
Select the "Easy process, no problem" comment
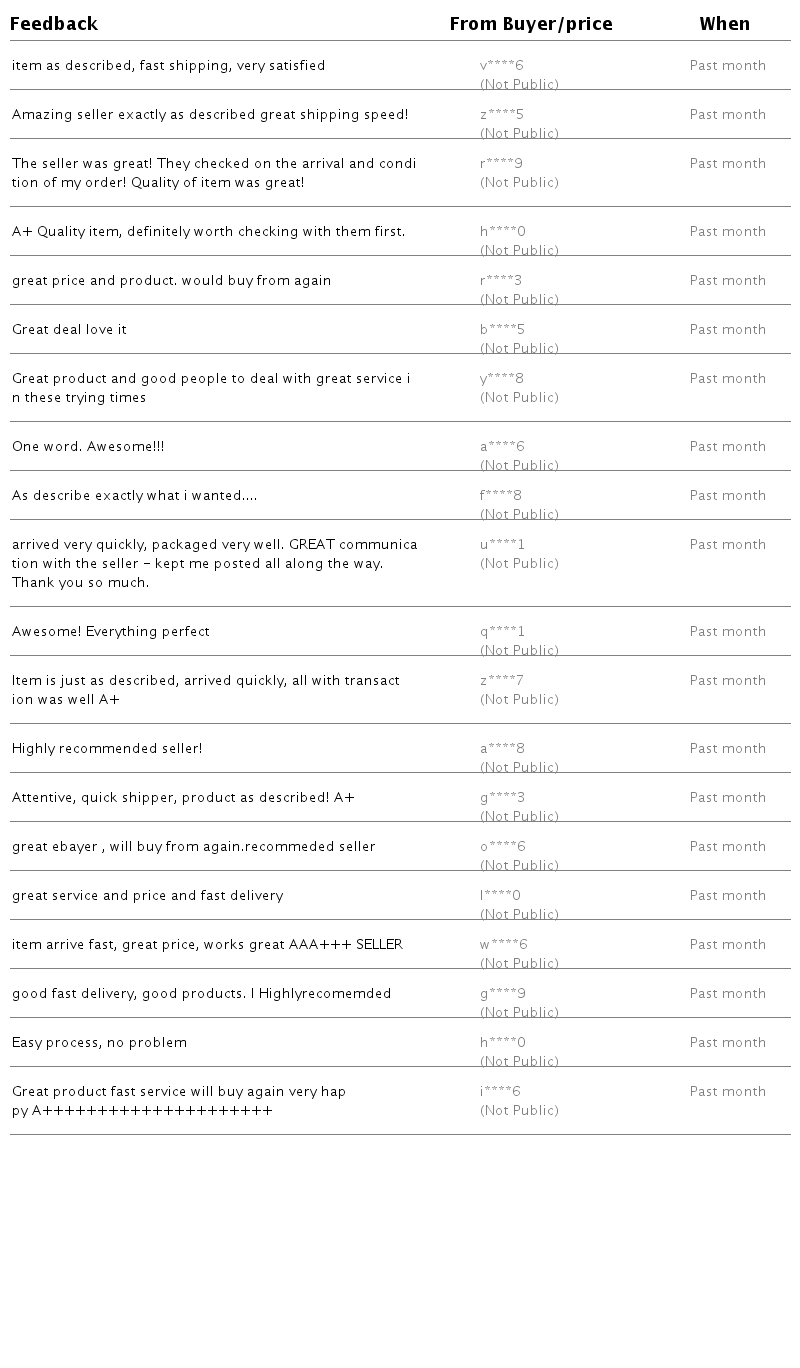[x=99, y=1043]
